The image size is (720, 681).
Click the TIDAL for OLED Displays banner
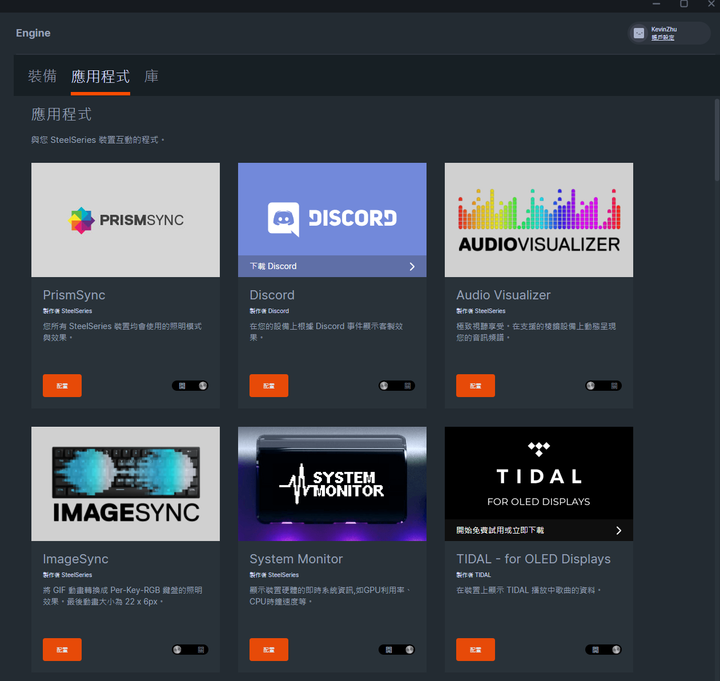click(539, 473)
